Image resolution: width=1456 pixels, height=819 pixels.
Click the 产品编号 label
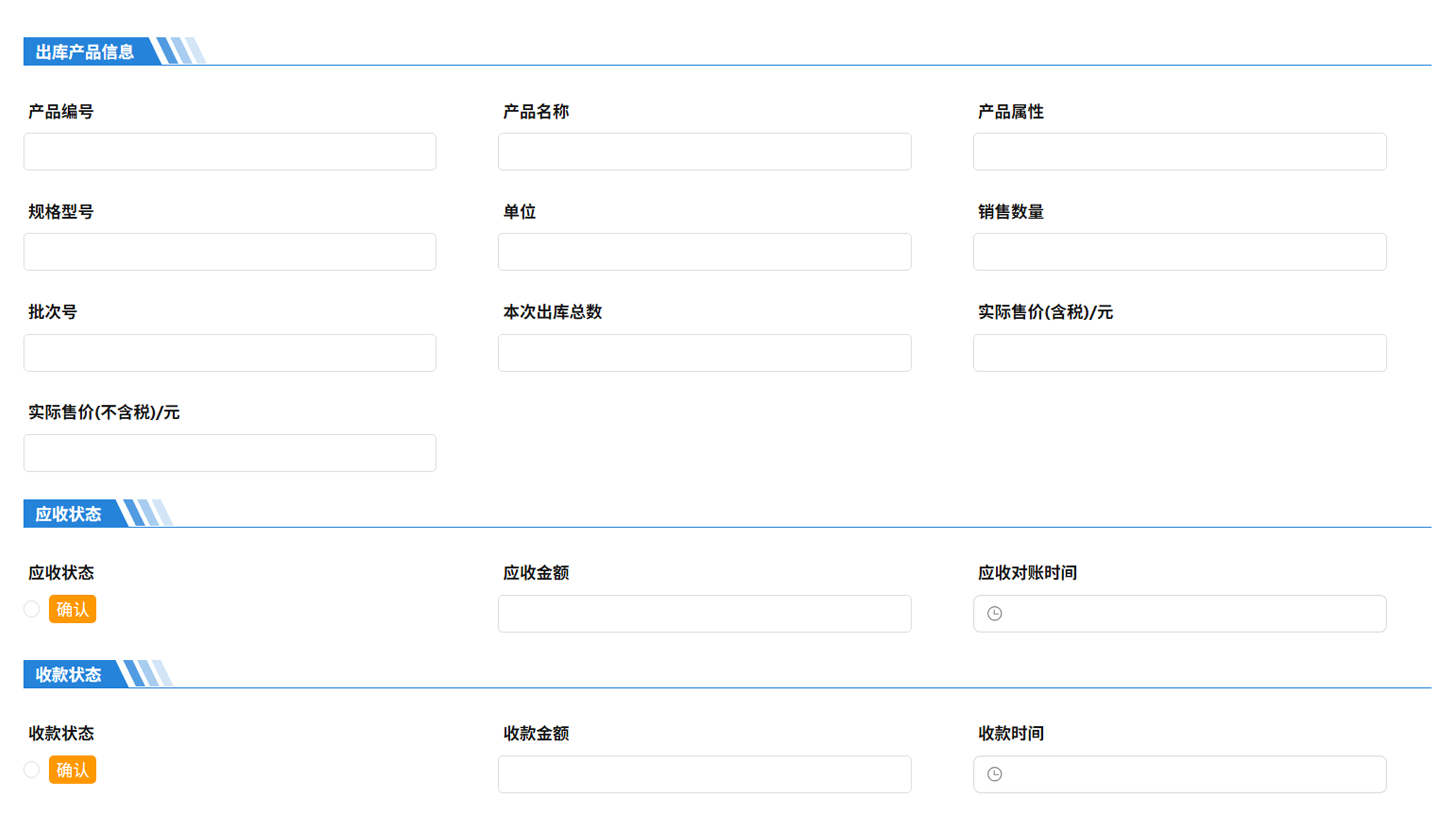click(61, 111)
